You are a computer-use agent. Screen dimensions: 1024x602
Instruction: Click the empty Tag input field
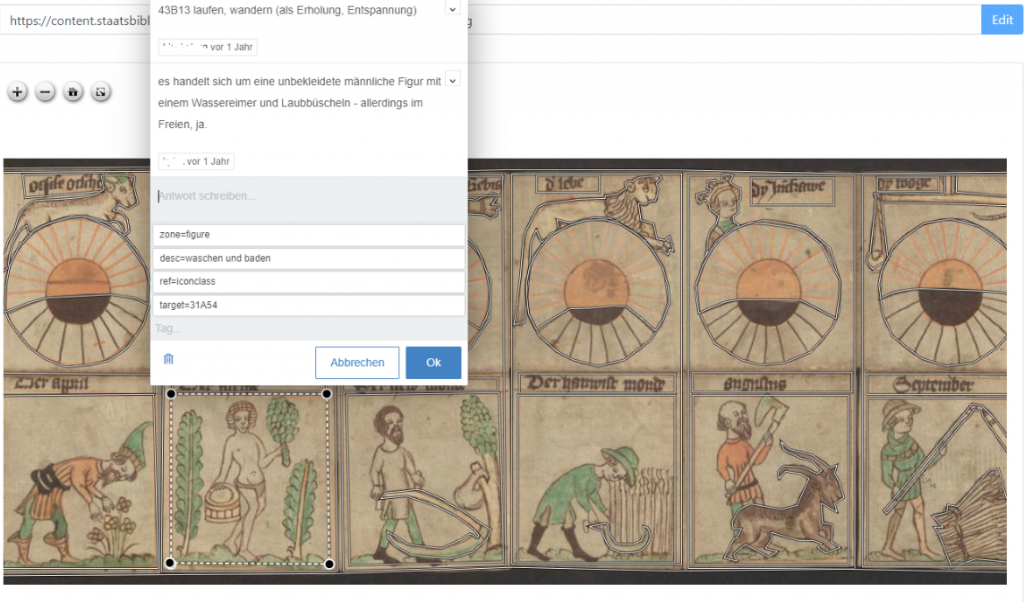click(x=309, y=328)
